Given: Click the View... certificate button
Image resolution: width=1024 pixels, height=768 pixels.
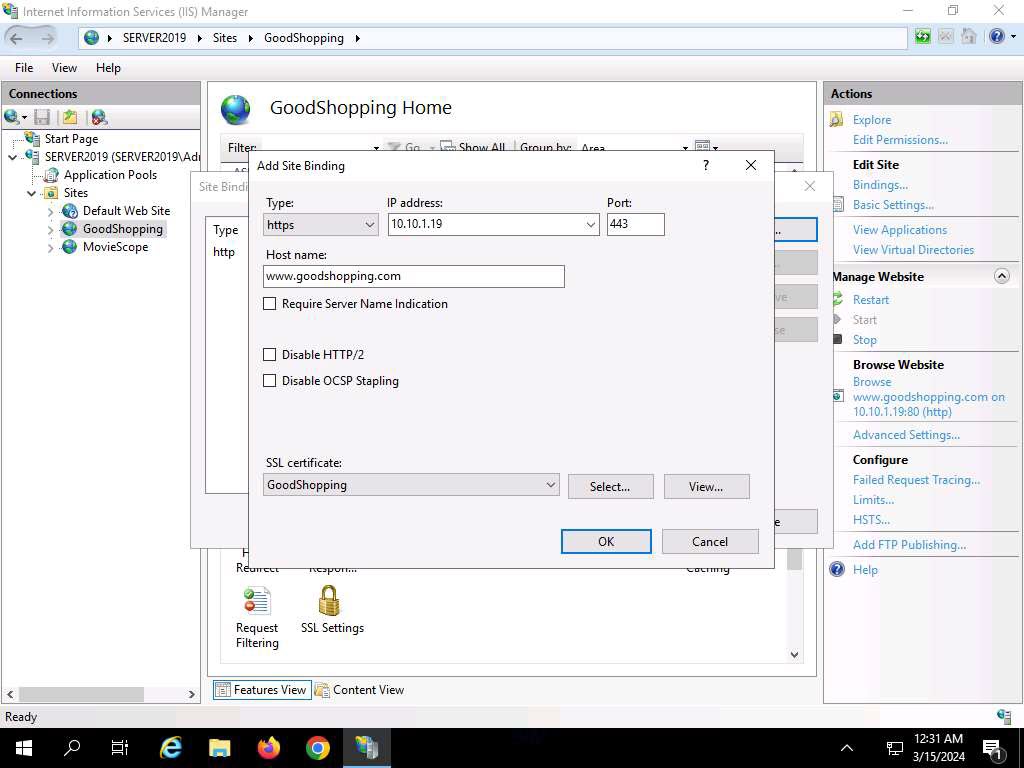Looking at the screenshot, I should (x=706, y=487).
